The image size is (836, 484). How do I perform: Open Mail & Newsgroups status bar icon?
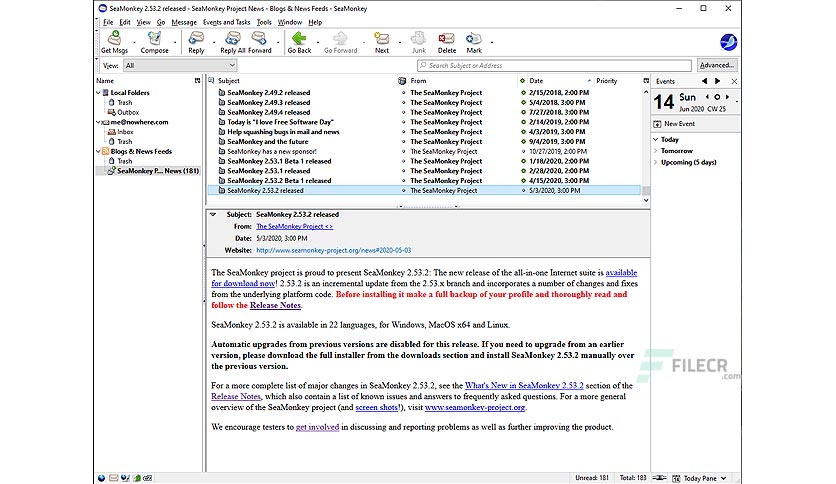(113, 478)
